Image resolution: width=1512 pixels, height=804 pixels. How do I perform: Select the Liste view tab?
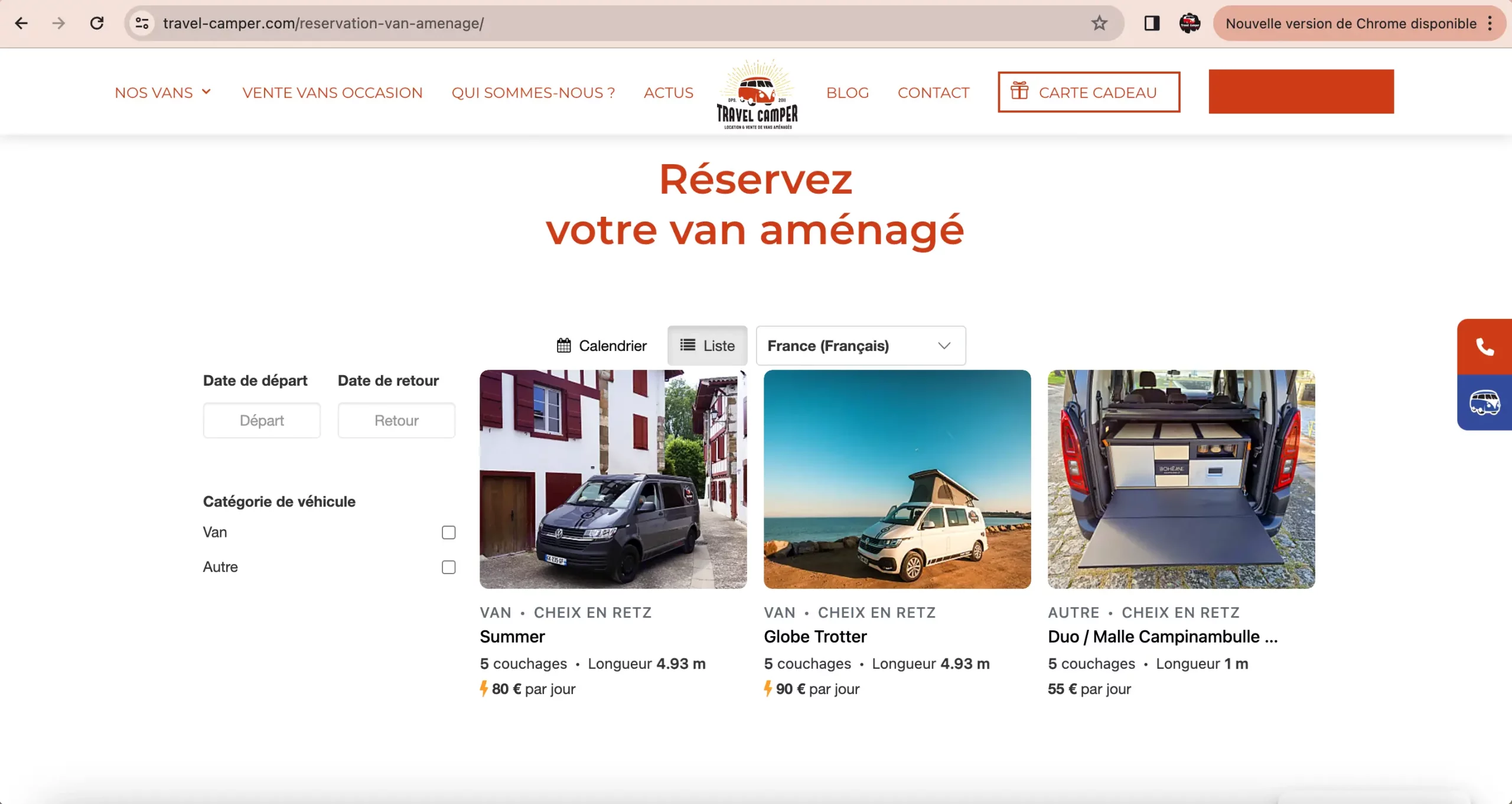coord(707,346)
